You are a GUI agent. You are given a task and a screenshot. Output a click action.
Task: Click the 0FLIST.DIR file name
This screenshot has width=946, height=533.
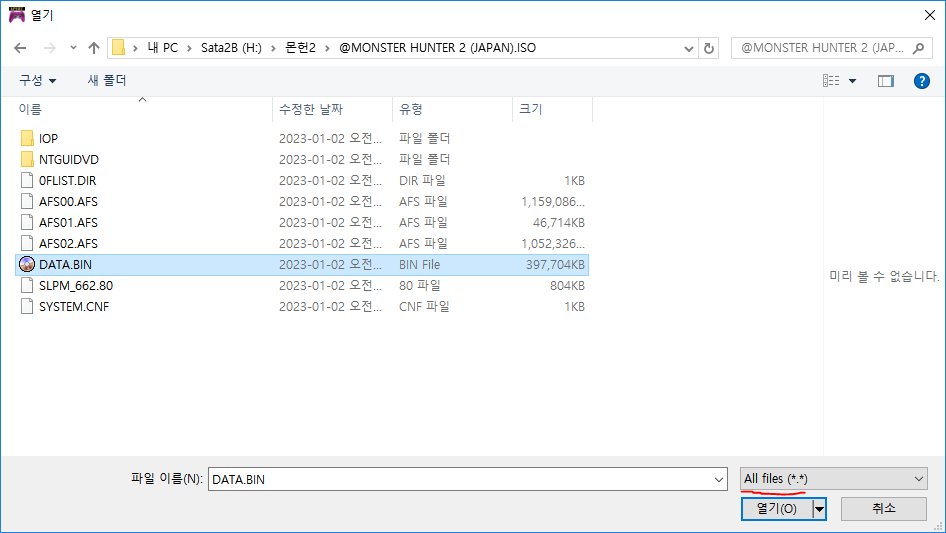(68, 181)
